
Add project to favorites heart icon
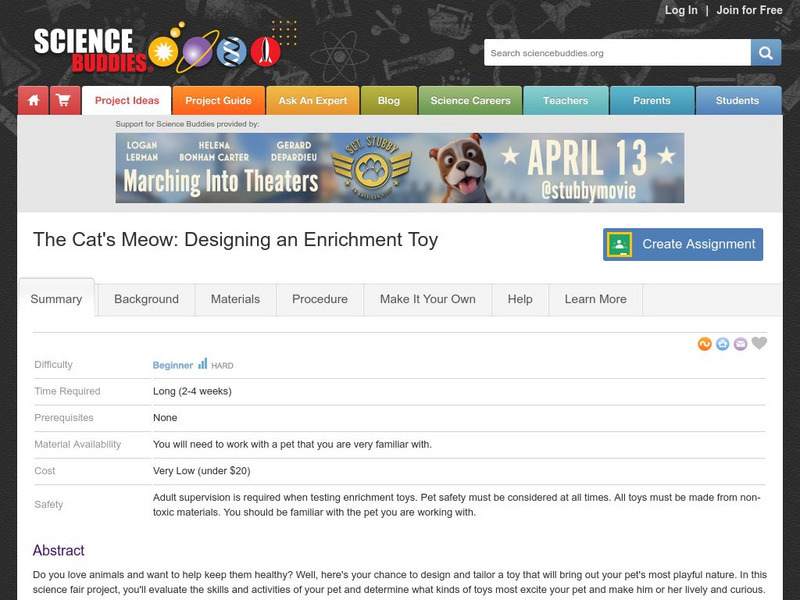[x=759, y=343]
